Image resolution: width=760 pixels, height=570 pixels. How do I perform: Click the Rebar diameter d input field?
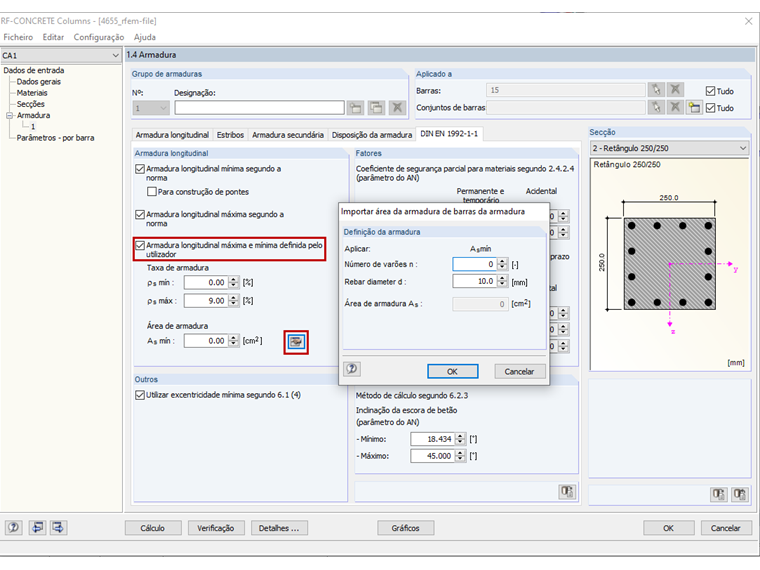coord(475,281)
